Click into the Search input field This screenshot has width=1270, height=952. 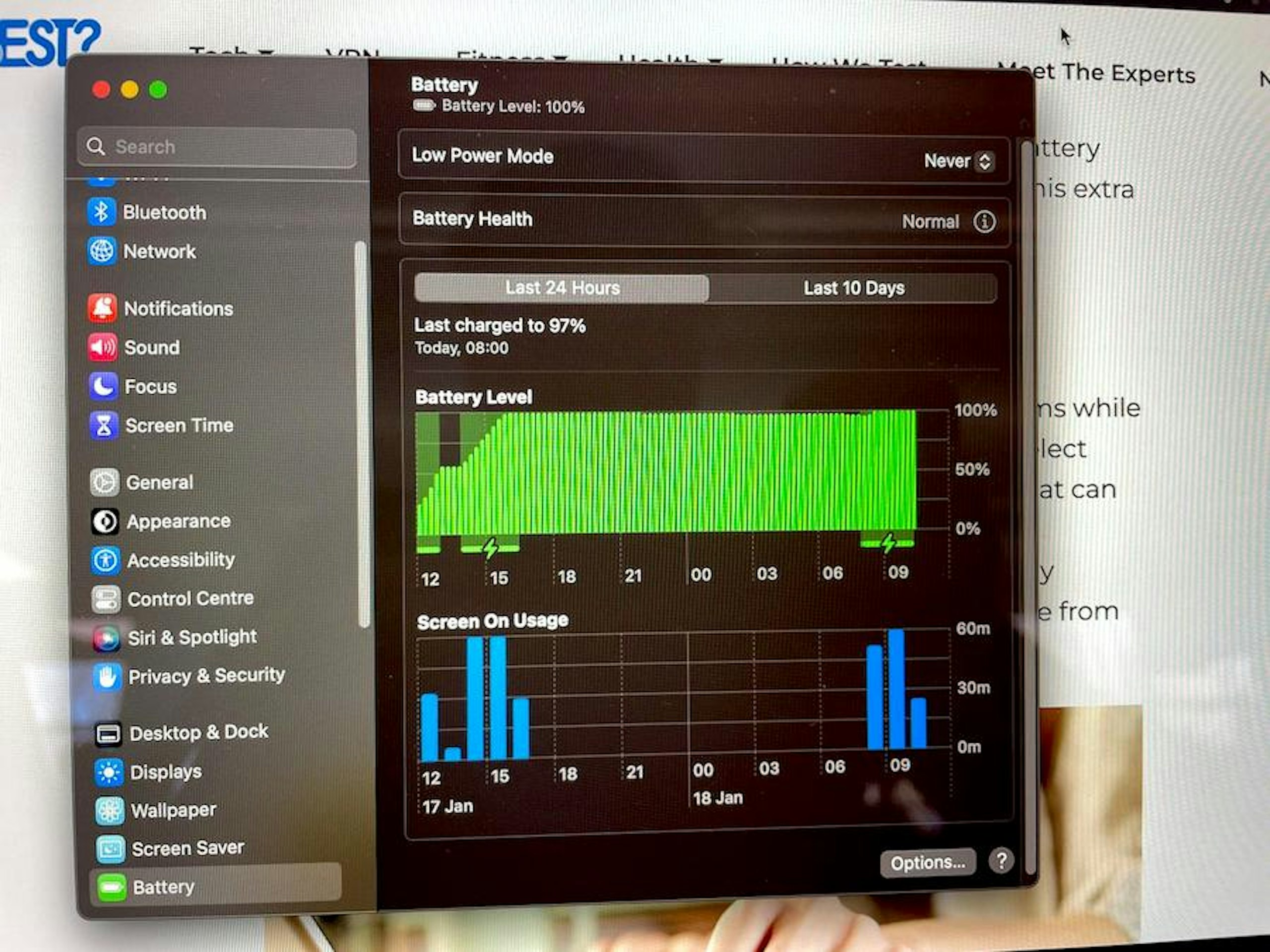pyautogui.click(x=217, y=147)
